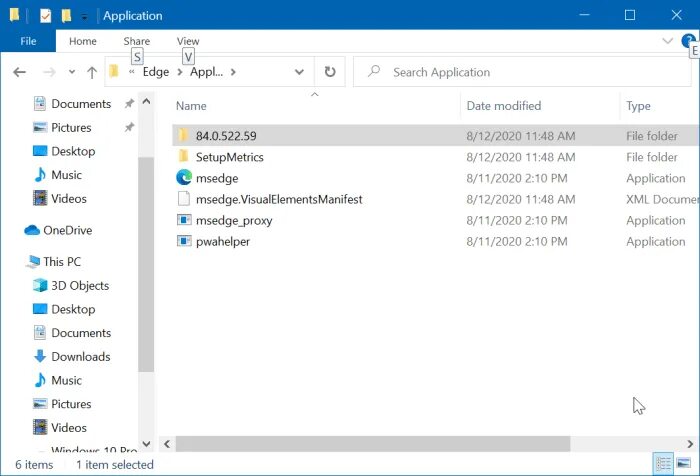Go up one folder level

(x=92, y=72)
